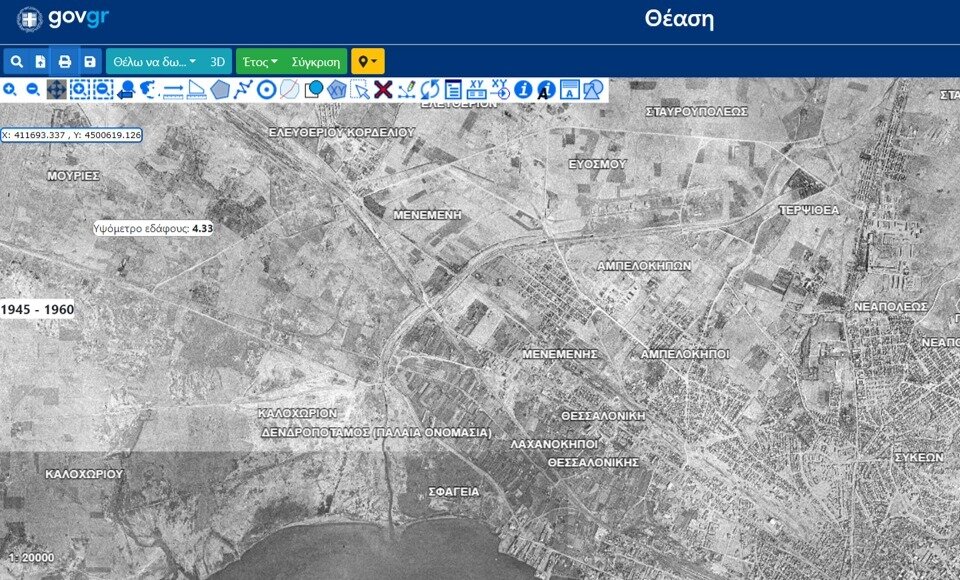Open the list document panel icon
Image resolution: width=960 pixels, height=580 pixels.
click(453, 89)
